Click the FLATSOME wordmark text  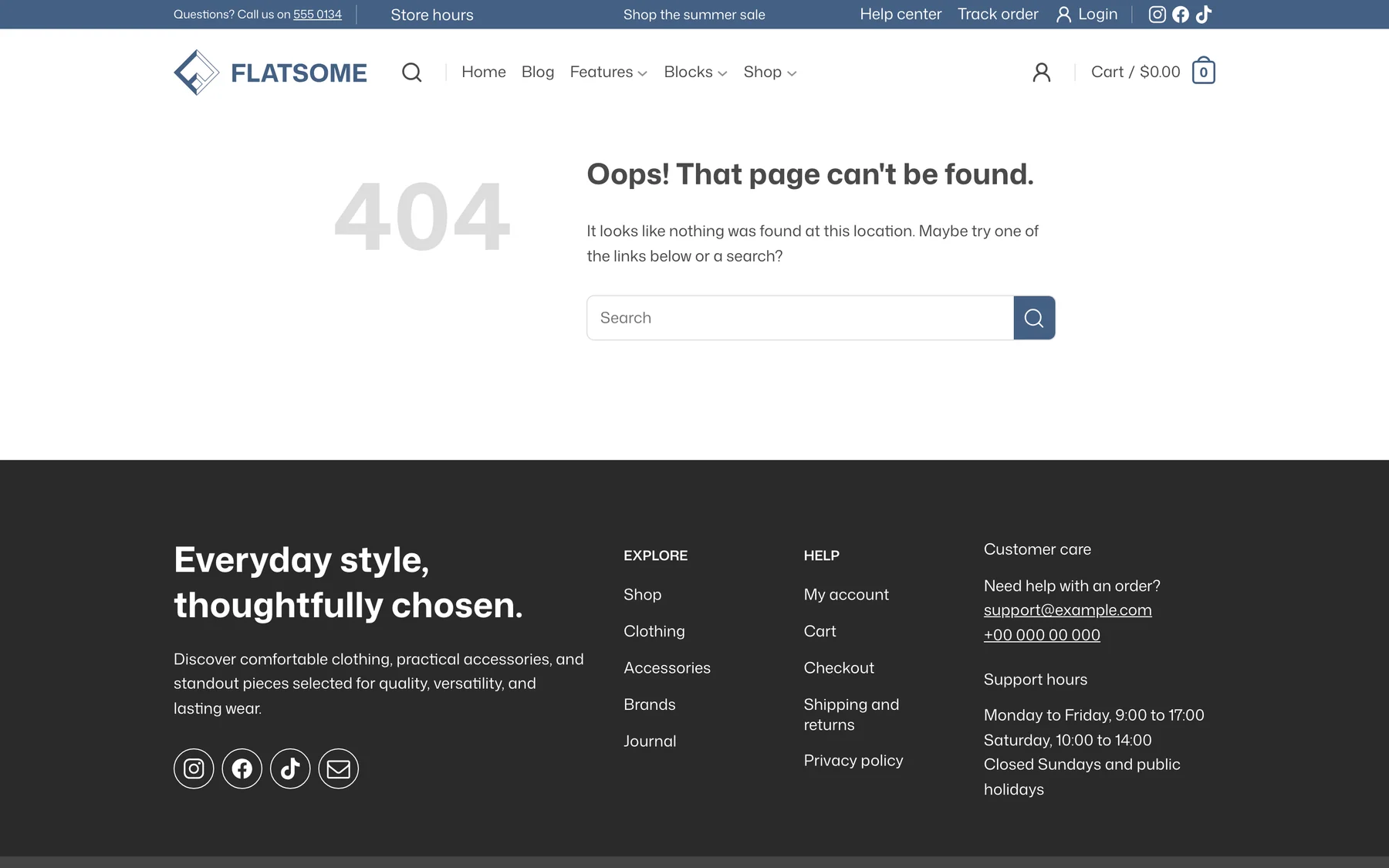point(299,73)
